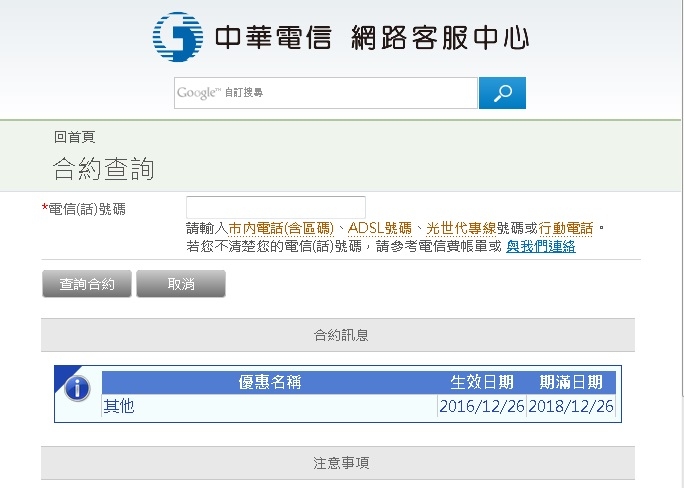Click the blue info icon in contract panel
Viewport: 684px width, 488px height.
(x=77, y=388)
